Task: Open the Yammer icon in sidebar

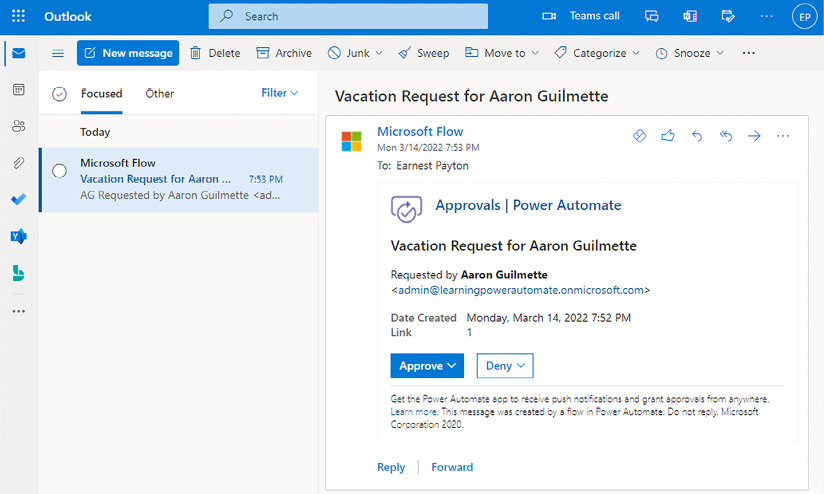Action: [19, 236]
